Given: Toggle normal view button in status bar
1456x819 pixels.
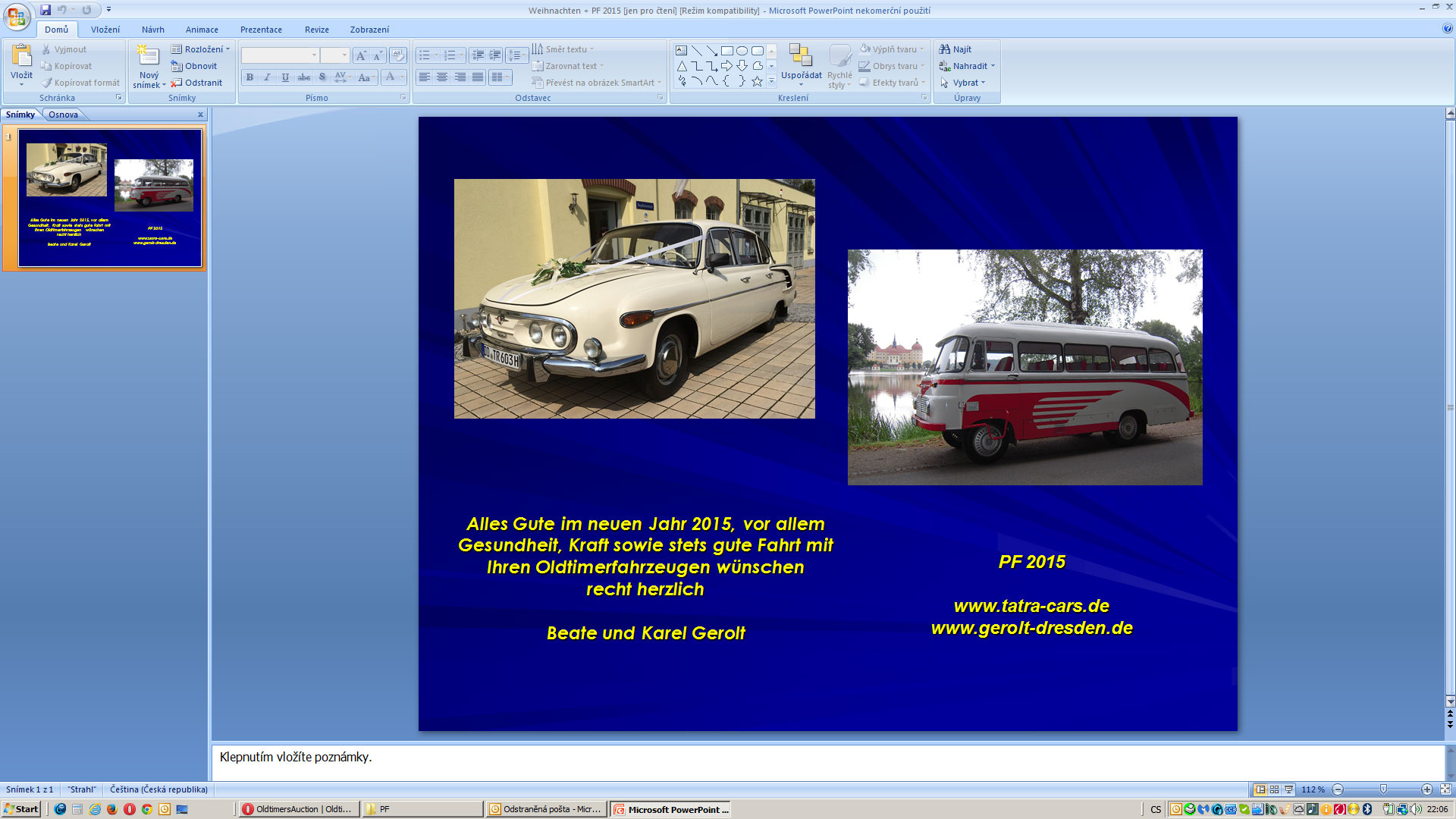Looking at the screenshot, I should 1260,789.
